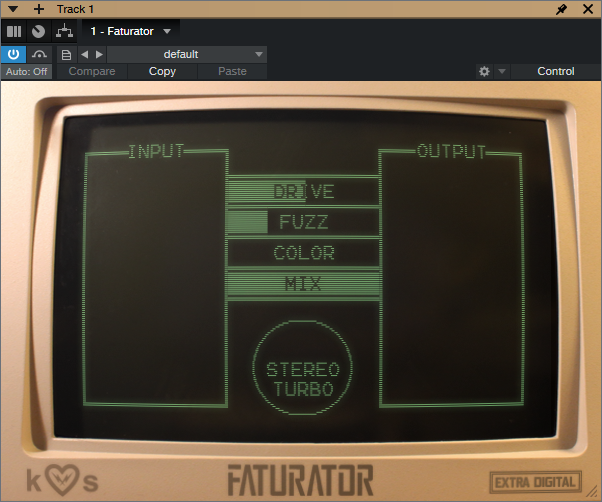Click the INPUT level meter panel
Screen dimensions: 602x502
coord(156,276)
